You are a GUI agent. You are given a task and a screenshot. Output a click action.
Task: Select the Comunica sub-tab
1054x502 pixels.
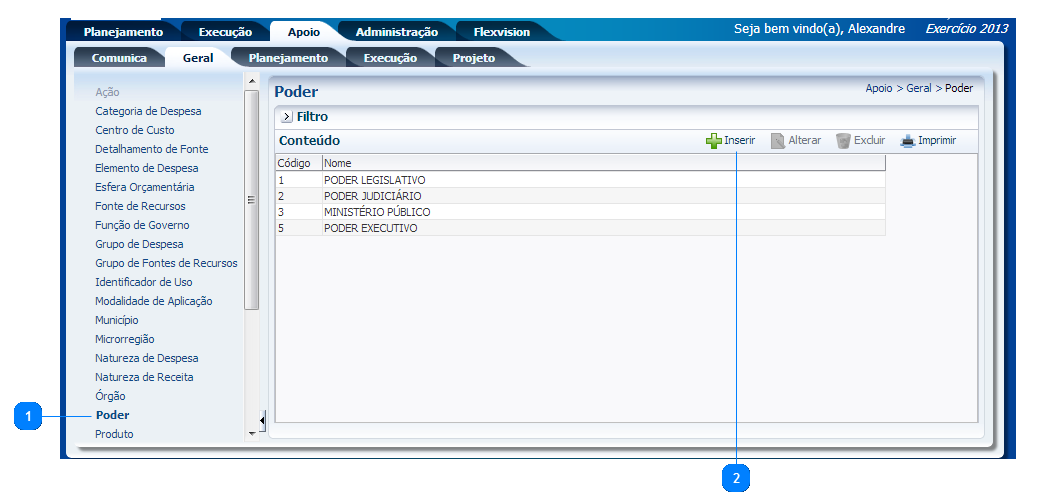(119, 58)
